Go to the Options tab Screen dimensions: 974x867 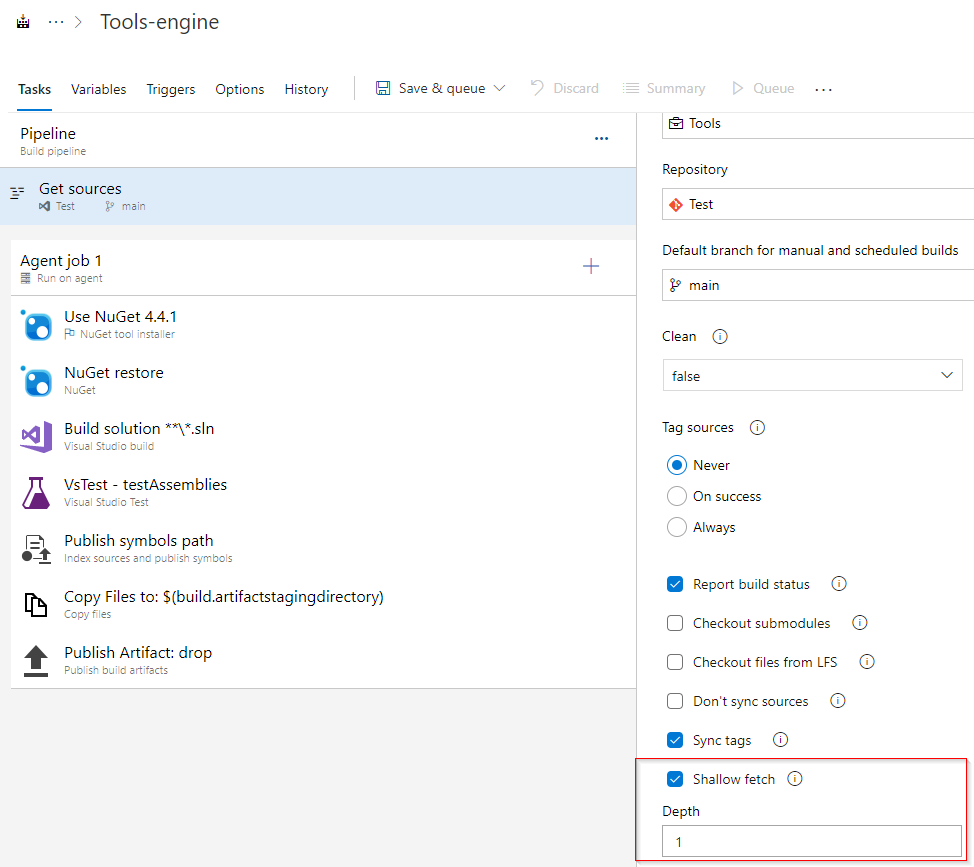coord(240,89)
